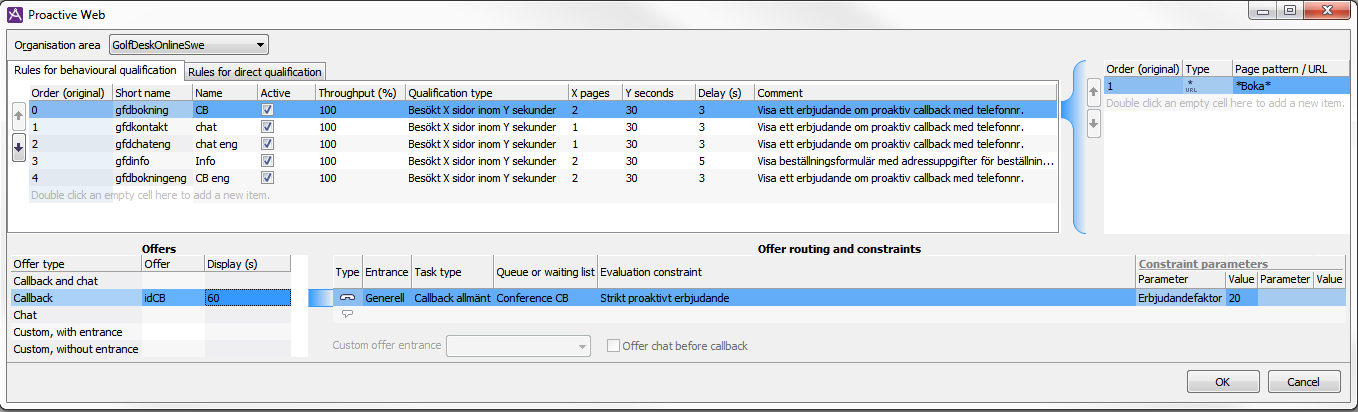Open the Organisation area dropdown

click(188, 45)
